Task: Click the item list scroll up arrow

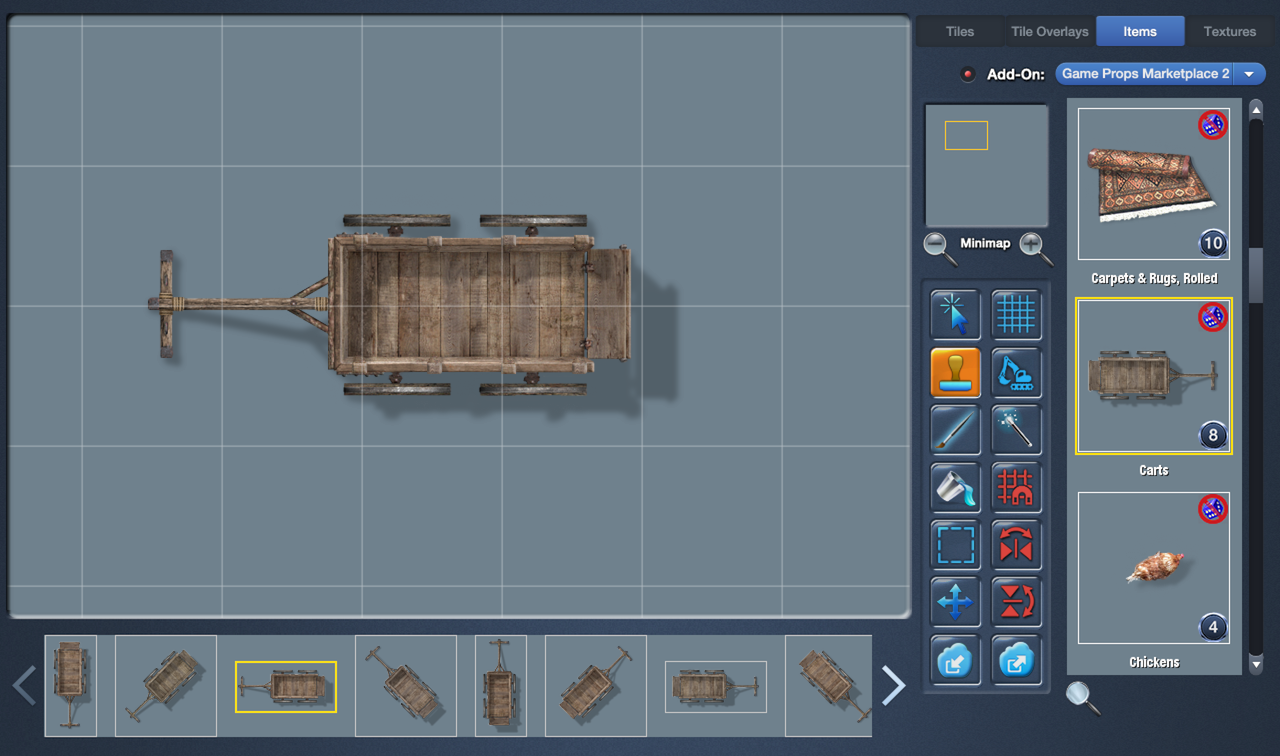Action: pos(1256,108)
